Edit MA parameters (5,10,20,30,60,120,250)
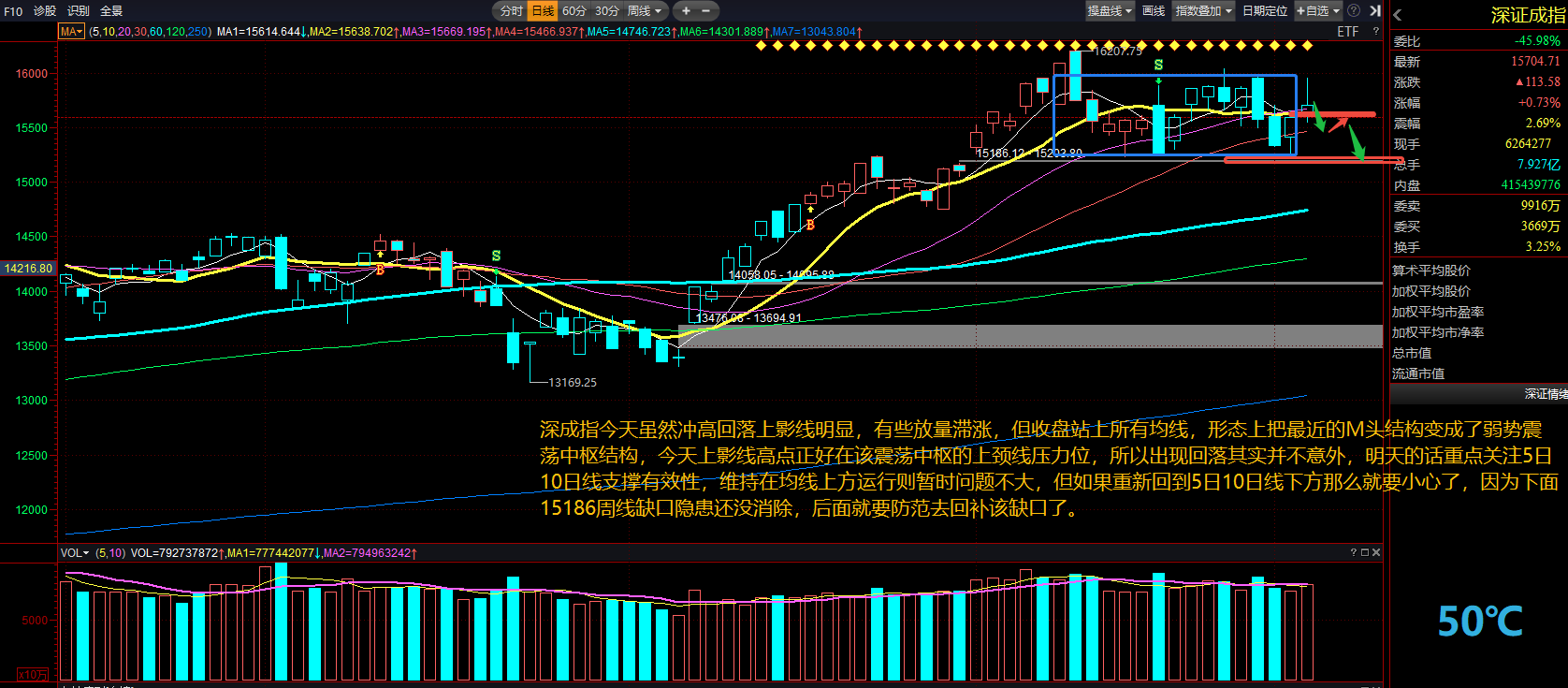Viewport: 1568px width, 688px height. click(x=151, y=32)
